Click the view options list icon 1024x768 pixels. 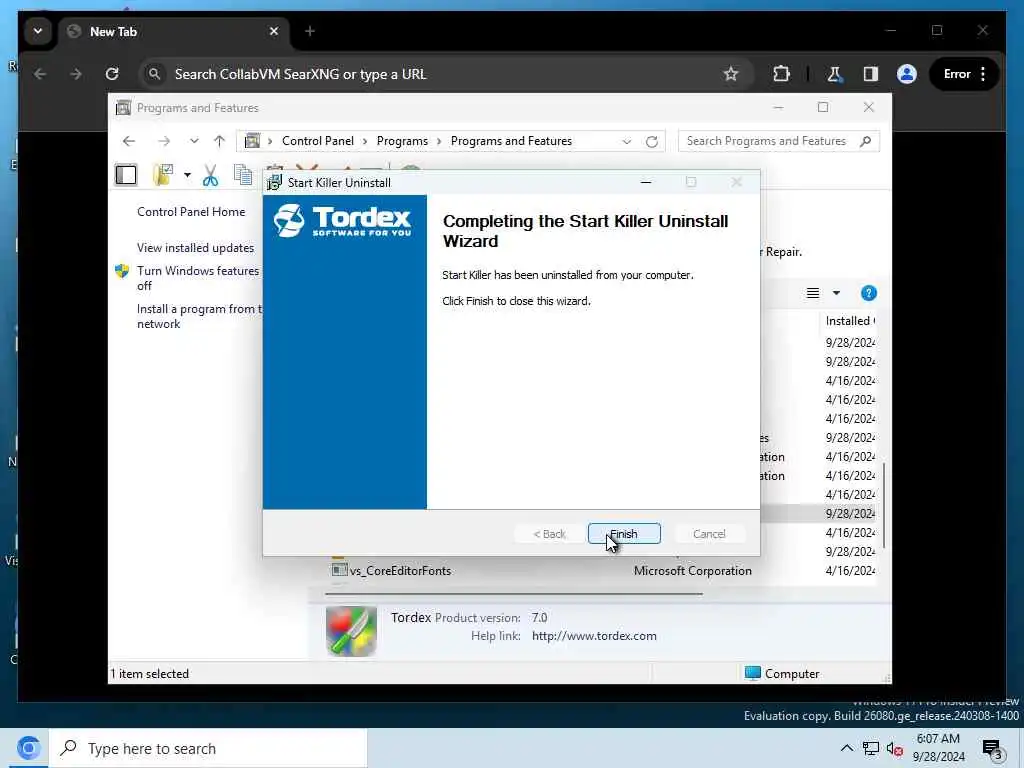click(812, 293)
